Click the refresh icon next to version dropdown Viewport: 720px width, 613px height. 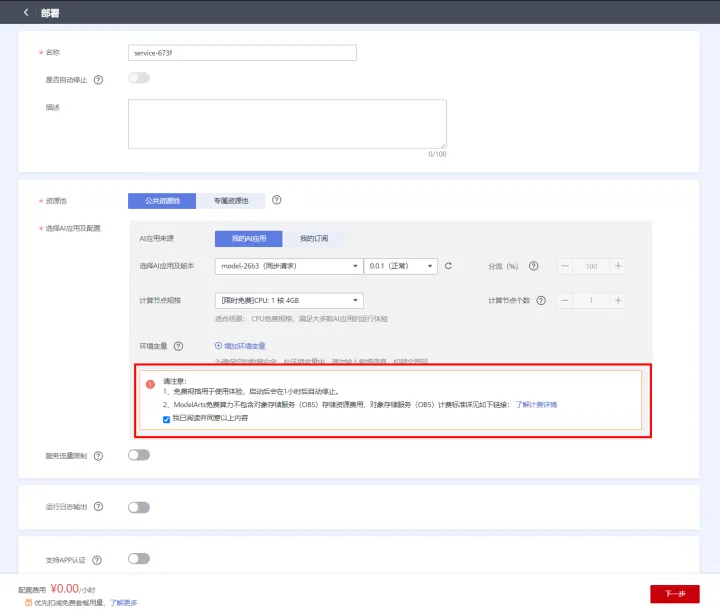coord(449,266)
